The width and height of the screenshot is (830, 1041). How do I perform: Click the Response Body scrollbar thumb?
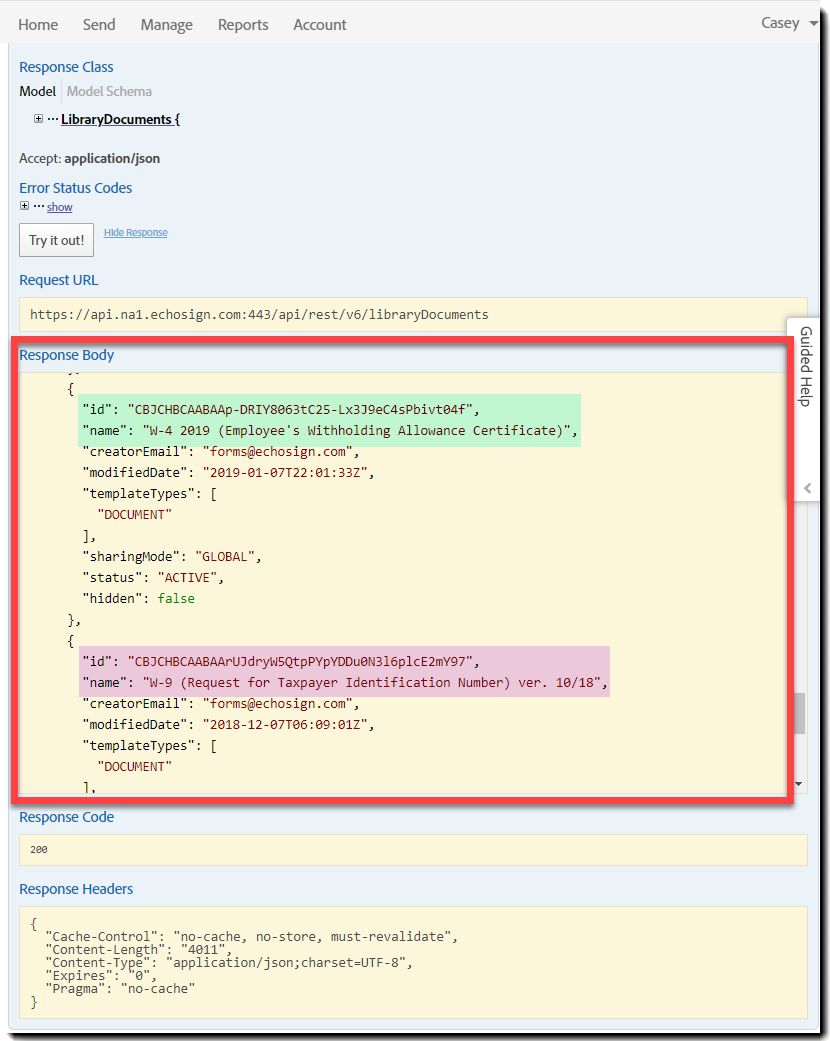point(799,713)
